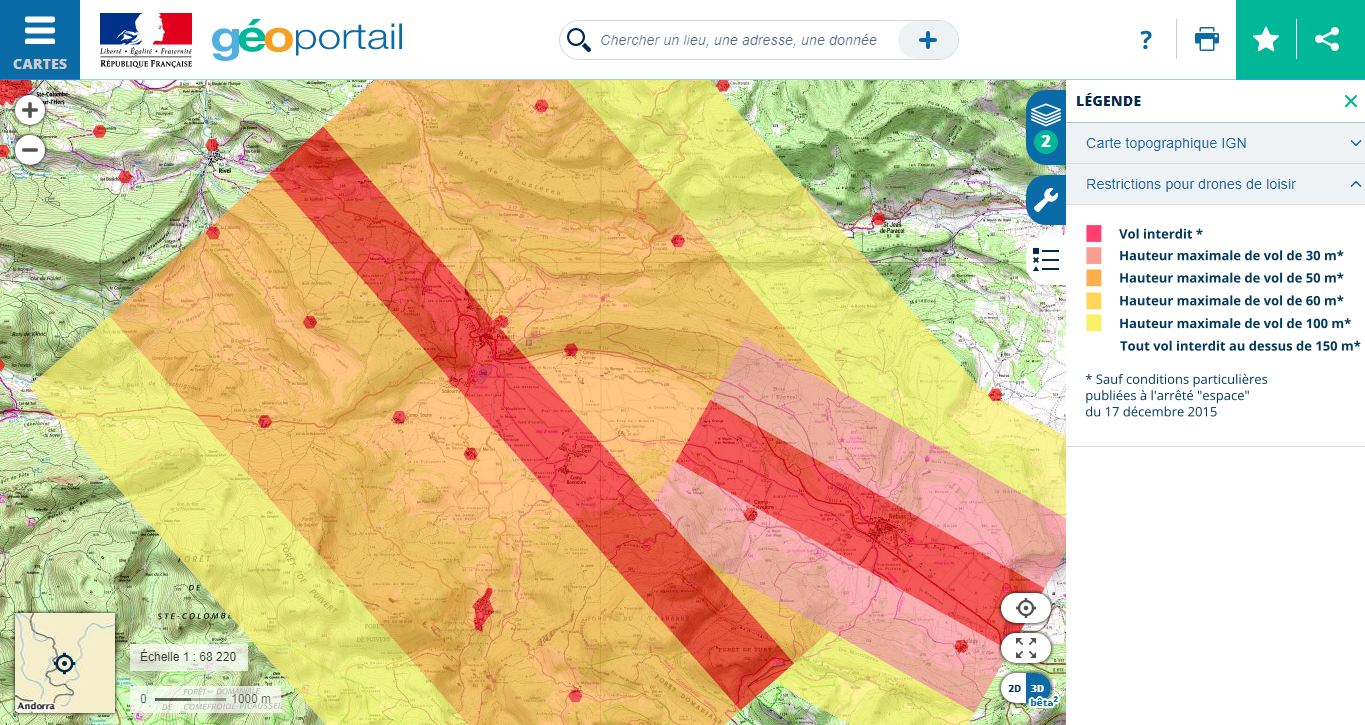Open the map tools wrench icon
Screen dimensions: 1365x725
[1045, 199]
